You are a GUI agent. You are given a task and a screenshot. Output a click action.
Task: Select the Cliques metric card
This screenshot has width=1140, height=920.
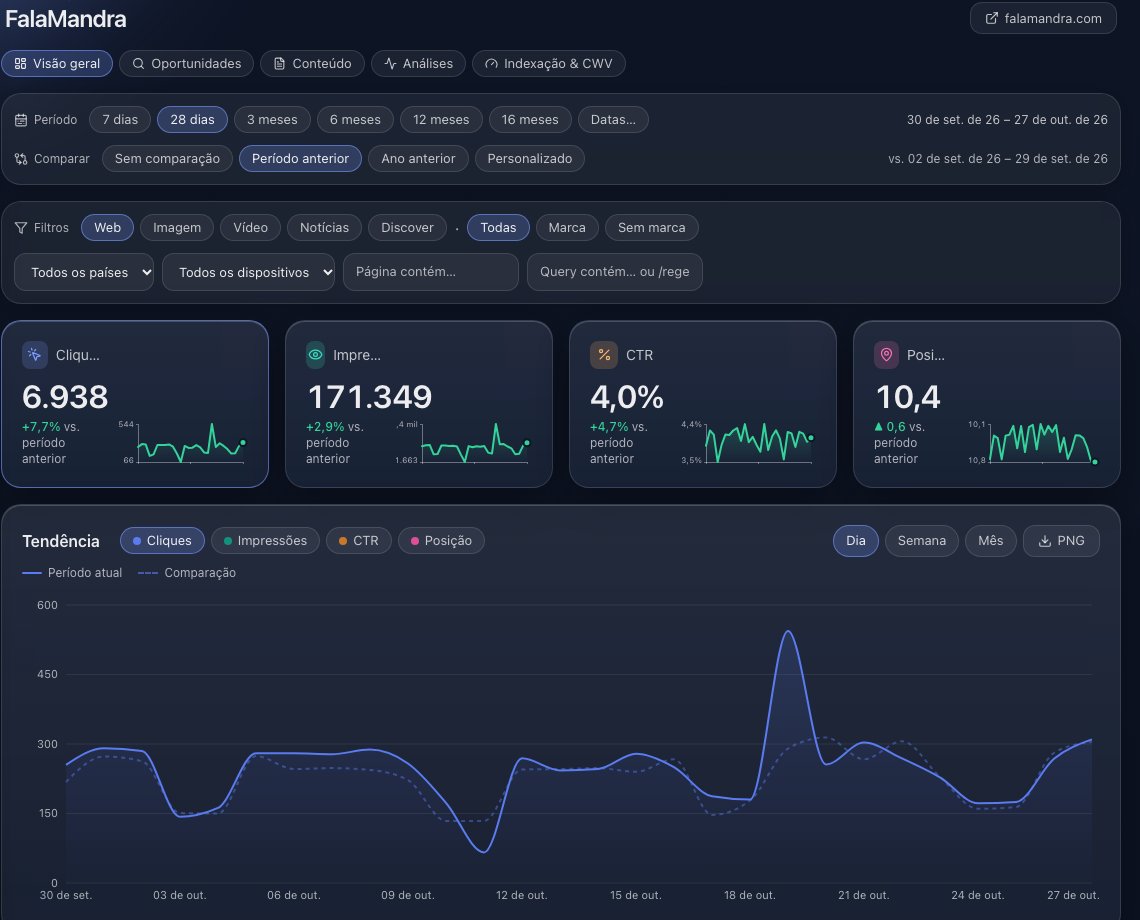(x=135, y=404)
